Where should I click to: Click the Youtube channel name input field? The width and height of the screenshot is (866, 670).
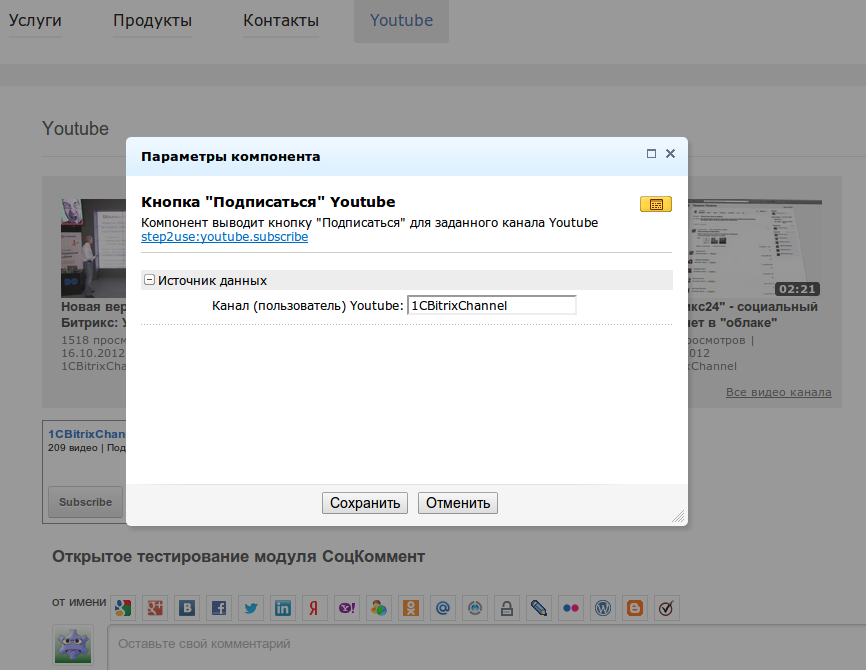[x=491, y=305]
